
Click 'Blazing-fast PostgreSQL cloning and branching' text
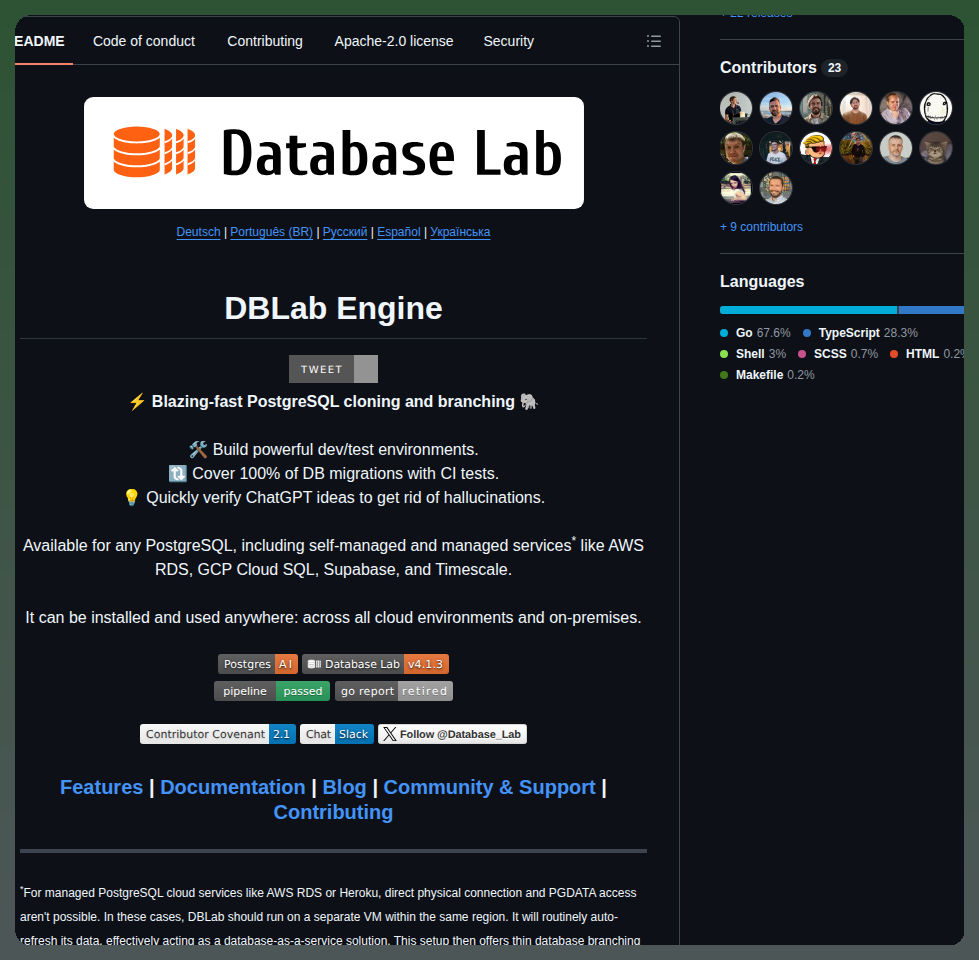pyautogui.click(x=333, y=401)
